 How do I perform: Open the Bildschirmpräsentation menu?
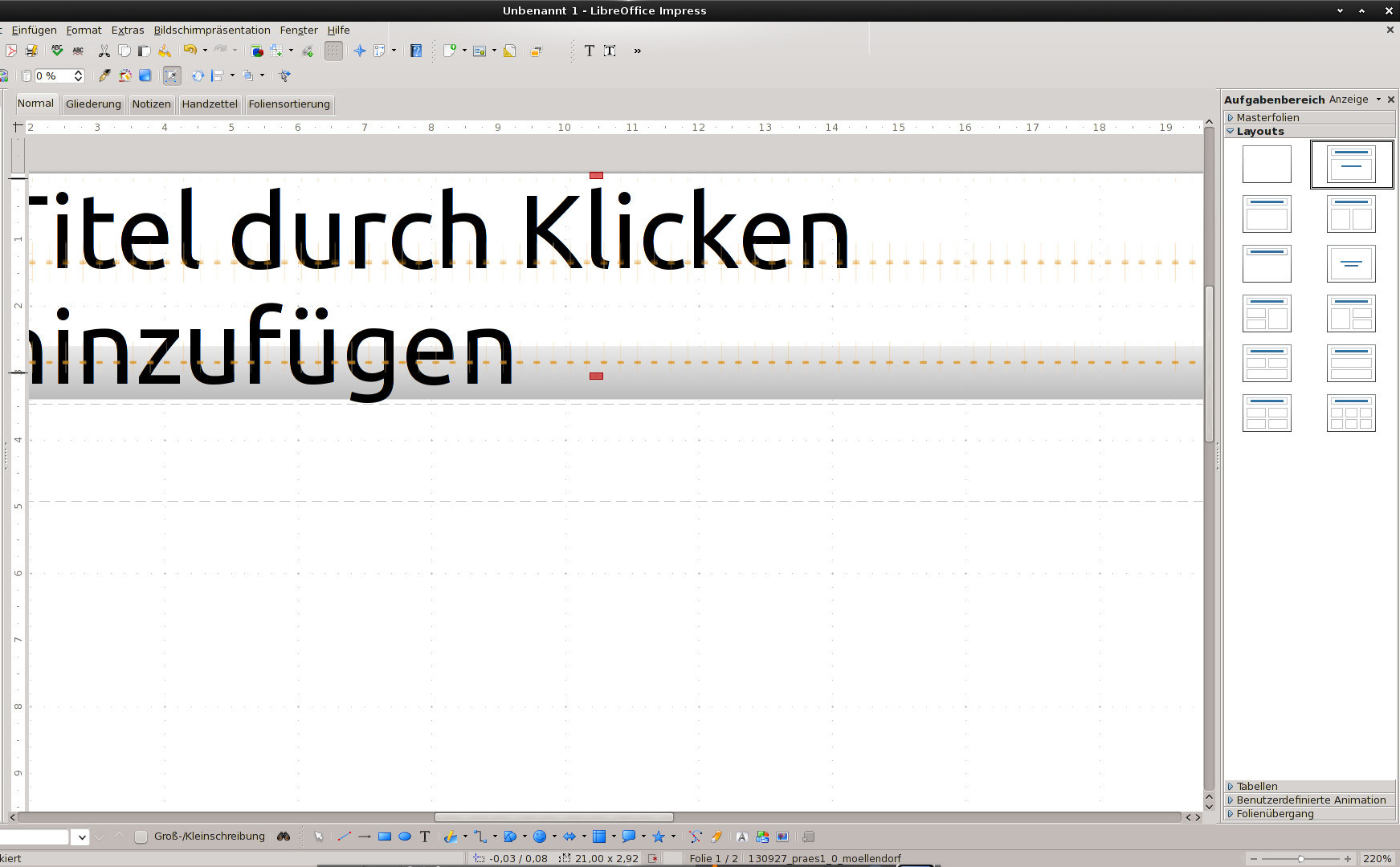coord(212,30)
